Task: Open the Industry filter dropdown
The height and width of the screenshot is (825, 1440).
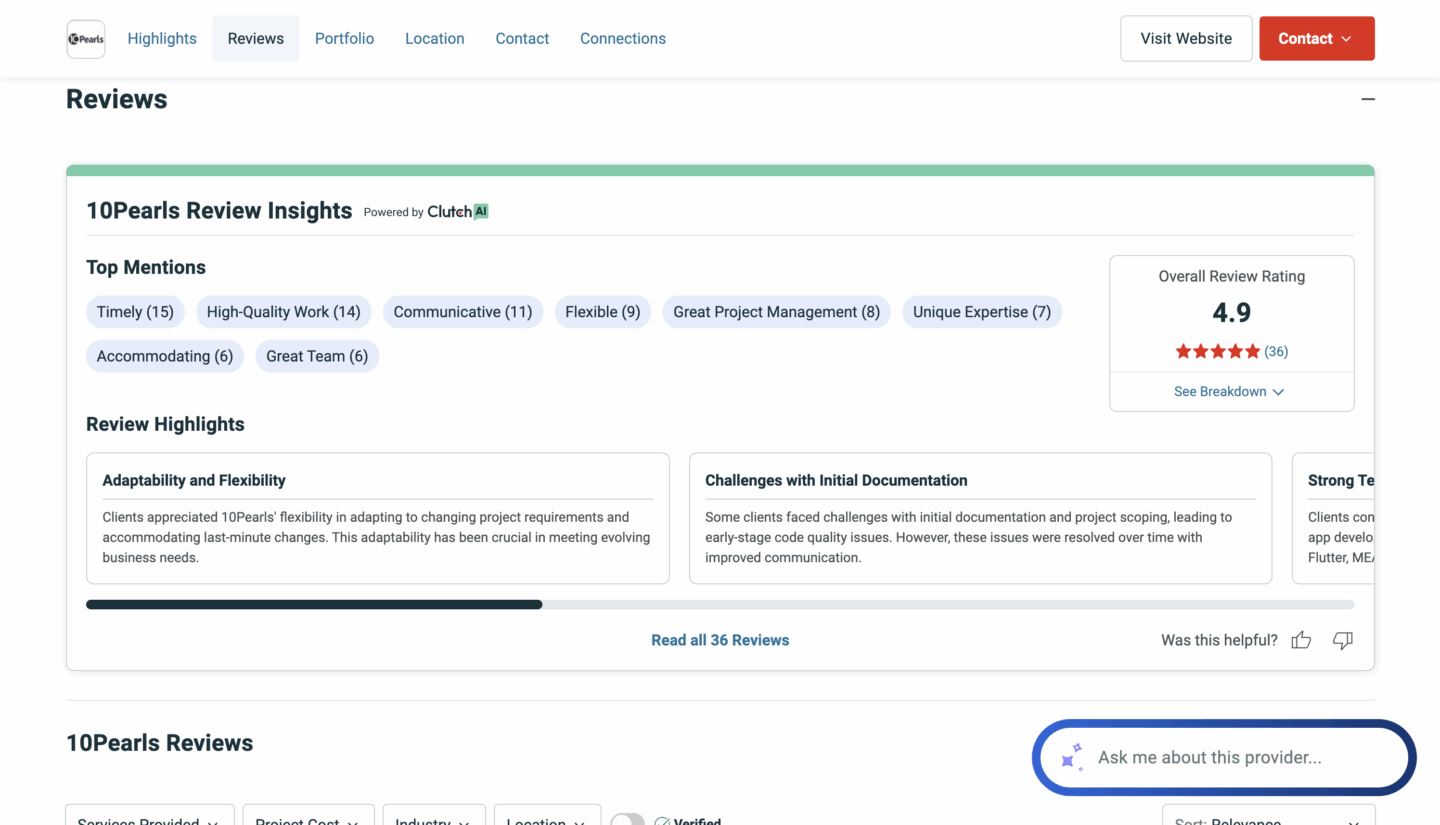Action: (x=434, y=815)
